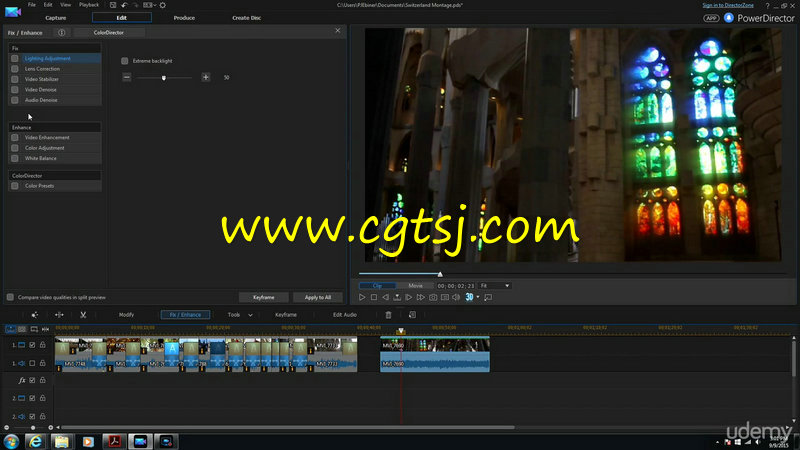The width and height of the screenshot is (800, 450).
Task: Toggle 3D preview mode
Action: pyautogui.click(x=469, y=297)
